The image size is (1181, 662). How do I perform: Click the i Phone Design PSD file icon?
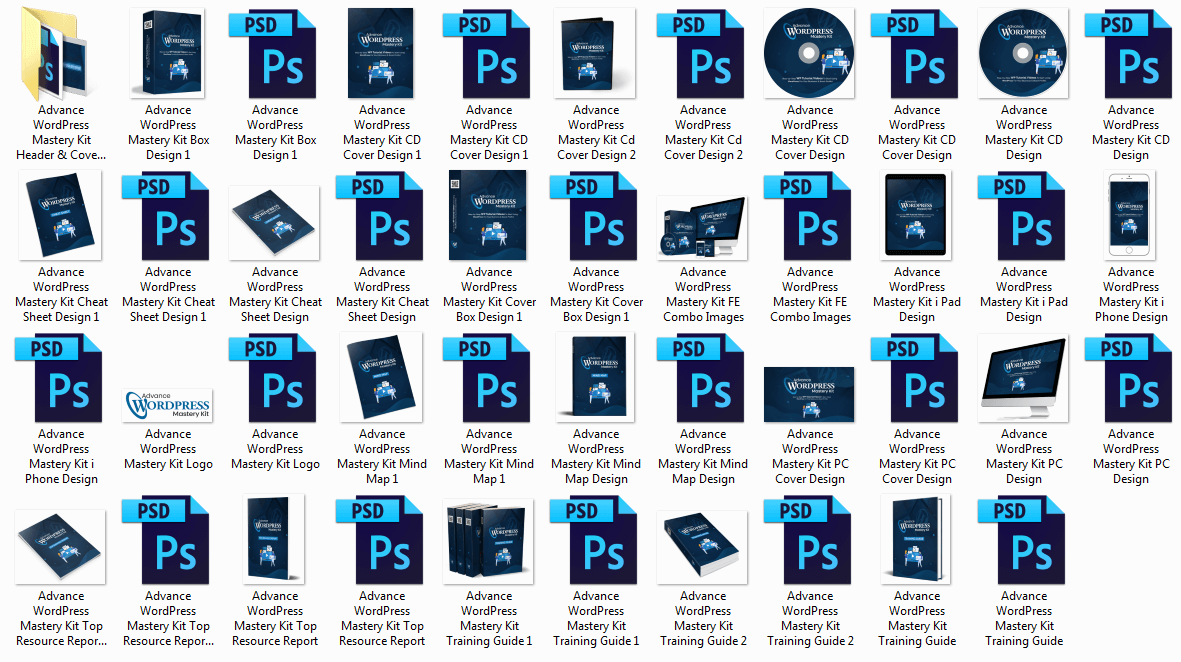pos(58,378)
